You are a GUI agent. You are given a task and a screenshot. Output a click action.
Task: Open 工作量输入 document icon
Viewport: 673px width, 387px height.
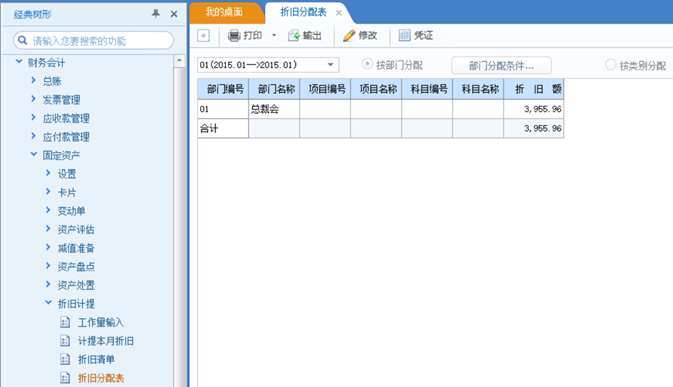click(65, 322)
